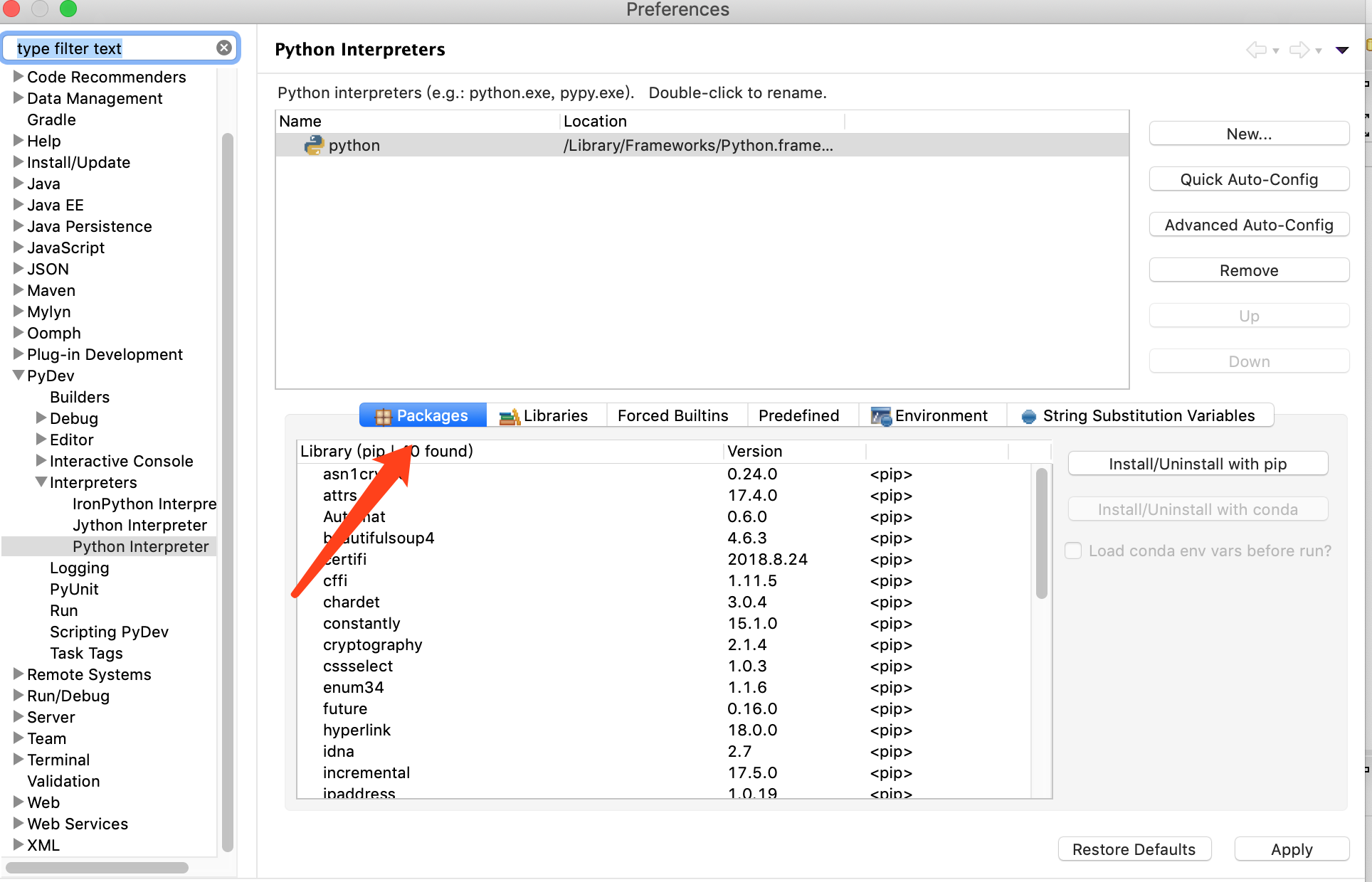Select the hyperlink package row
The height and width of the screenshot is (882, 1372).
[x=665, y=730]
